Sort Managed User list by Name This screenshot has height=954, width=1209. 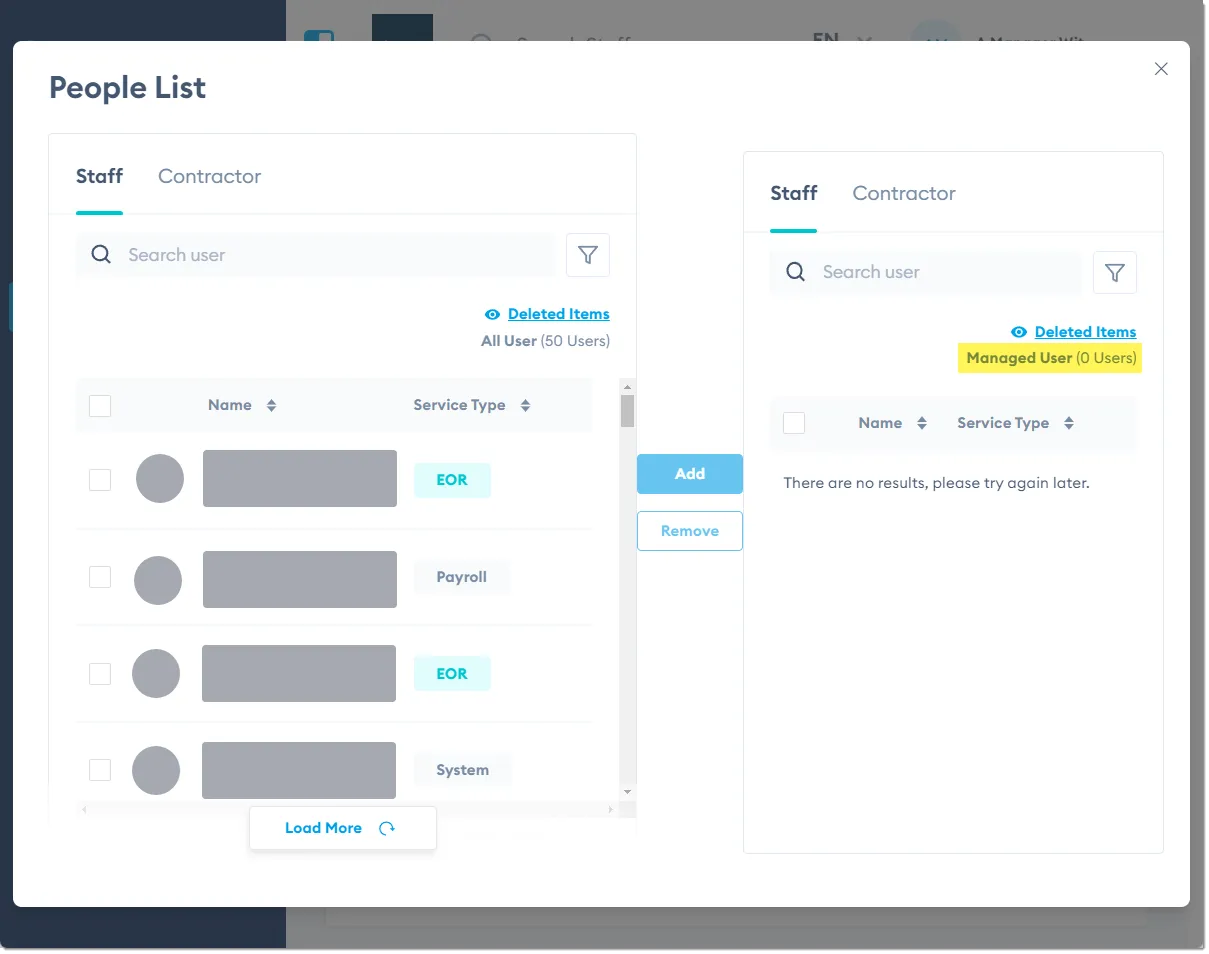[x=922, y=423]
